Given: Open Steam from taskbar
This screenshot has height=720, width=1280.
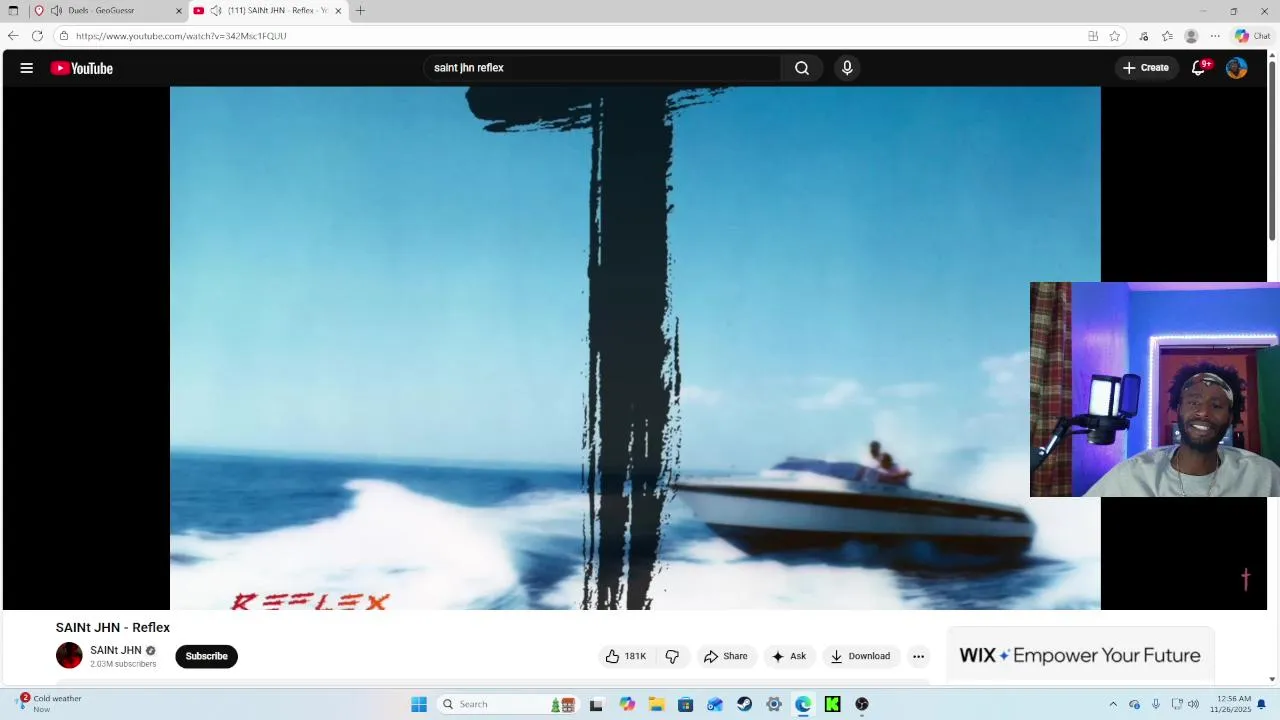Looking at the screenshot, I should (x=744, y=704).
